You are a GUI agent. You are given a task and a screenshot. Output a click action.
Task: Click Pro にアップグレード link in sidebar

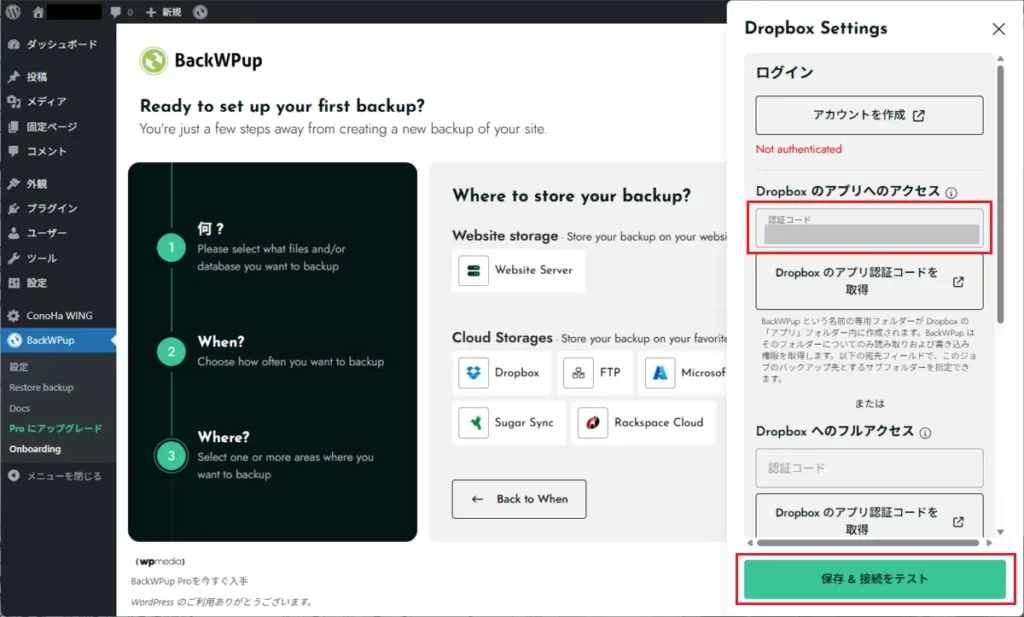[x=55, y=428]
